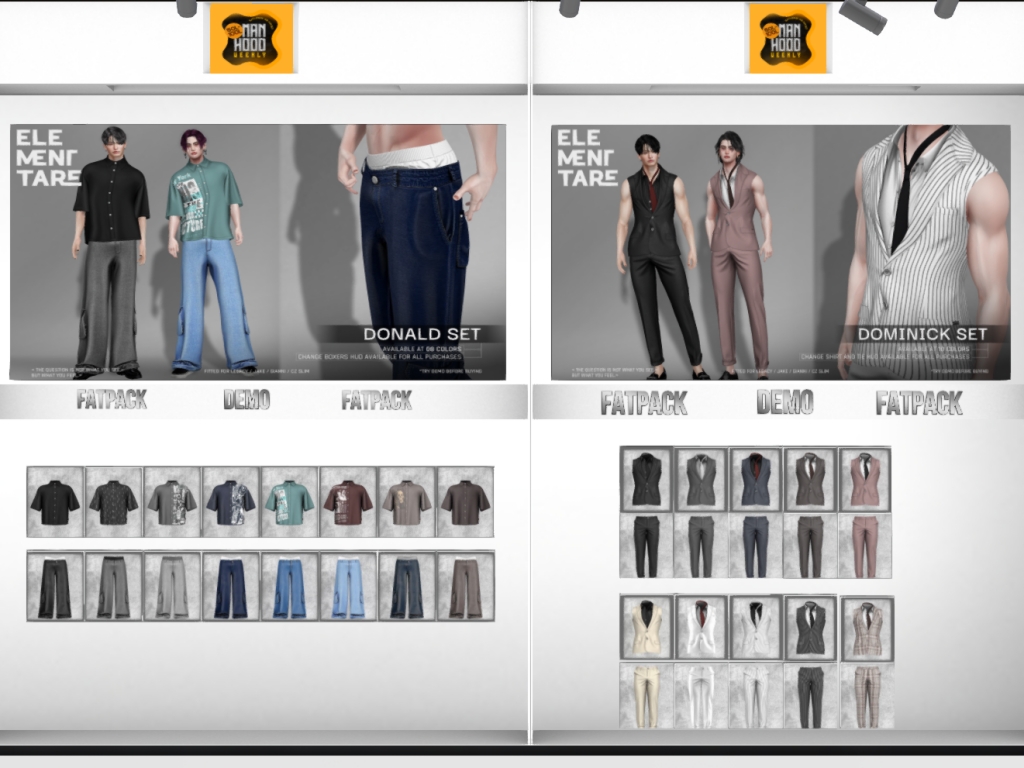This screenshot has width=1024, height=768.
Task: Click Manhood Weekly logo above Dominick Set
Action: click(x=788, y=38)
